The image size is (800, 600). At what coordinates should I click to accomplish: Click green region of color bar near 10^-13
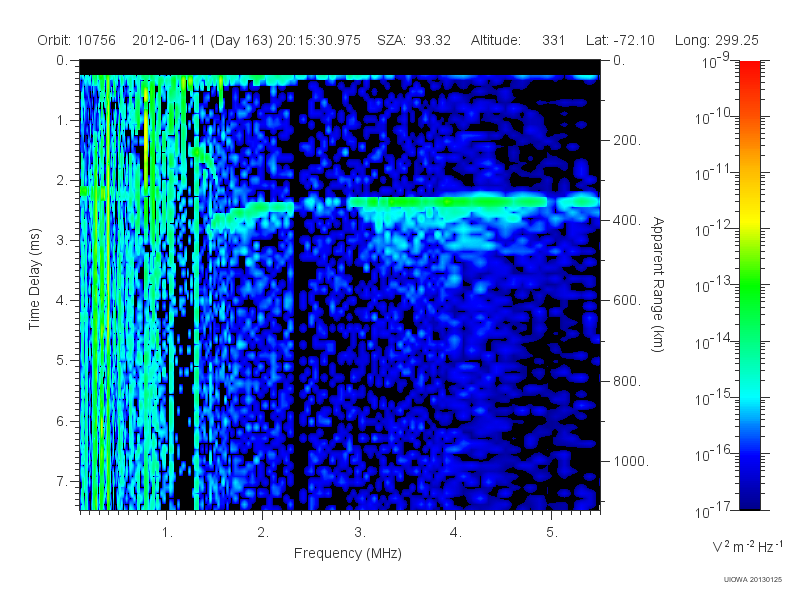[749, 285]
